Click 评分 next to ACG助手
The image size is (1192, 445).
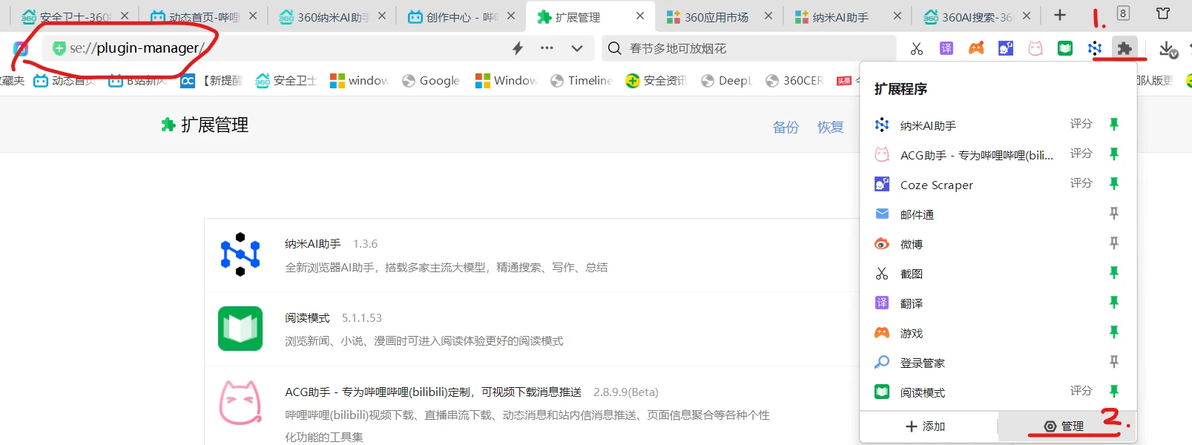pos(1081,154)
